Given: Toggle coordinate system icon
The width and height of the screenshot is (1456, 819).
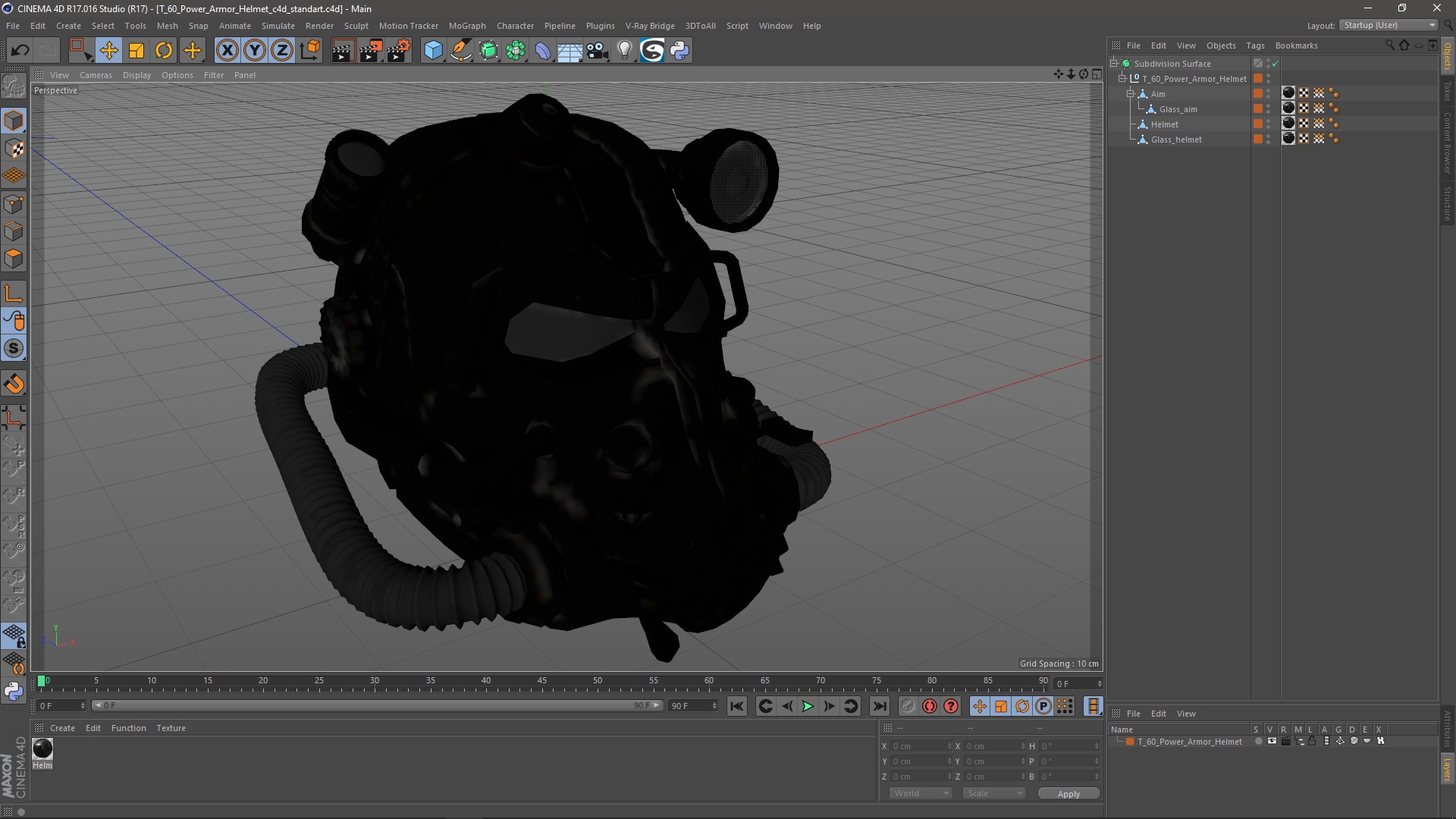Looking at the screenshot, I should click(309, 51).
